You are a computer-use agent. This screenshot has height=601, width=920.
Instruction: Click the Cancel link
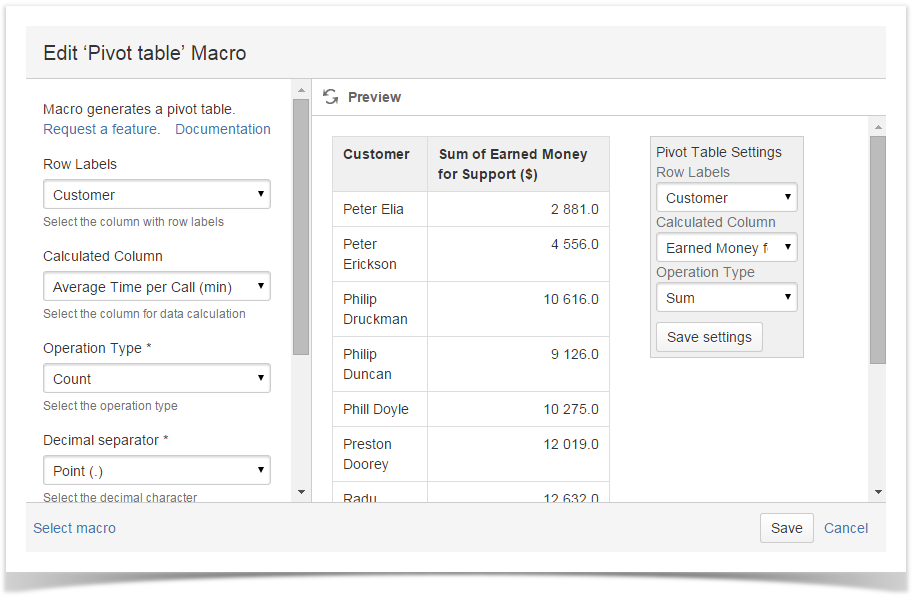coord(846,528)
